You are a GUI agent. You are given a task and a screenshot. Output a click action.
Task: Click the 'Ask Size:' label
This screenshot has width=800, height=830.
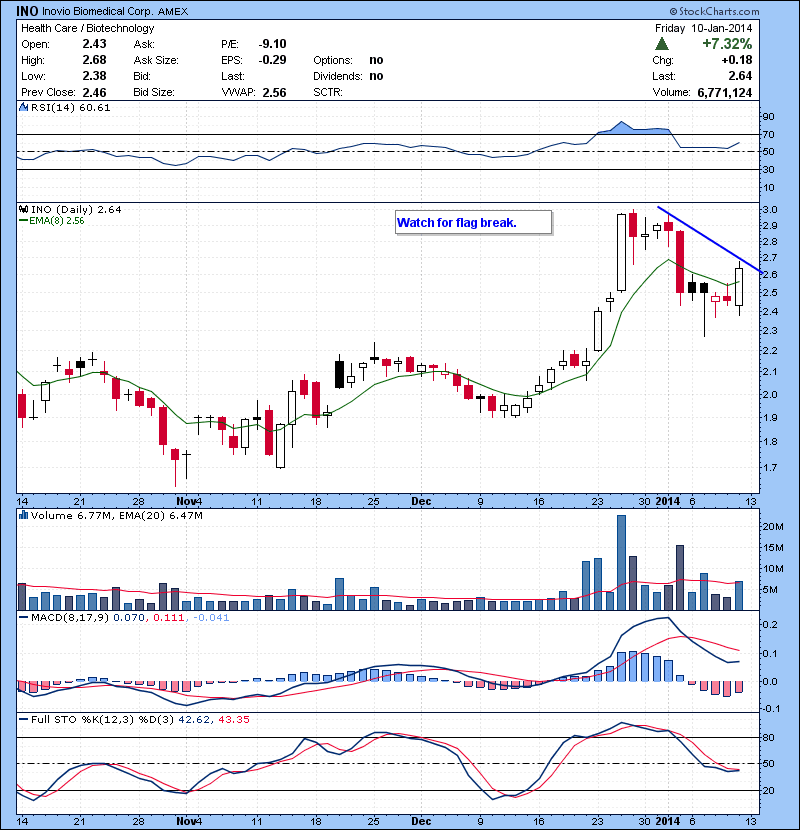click(x=156, y=60)
